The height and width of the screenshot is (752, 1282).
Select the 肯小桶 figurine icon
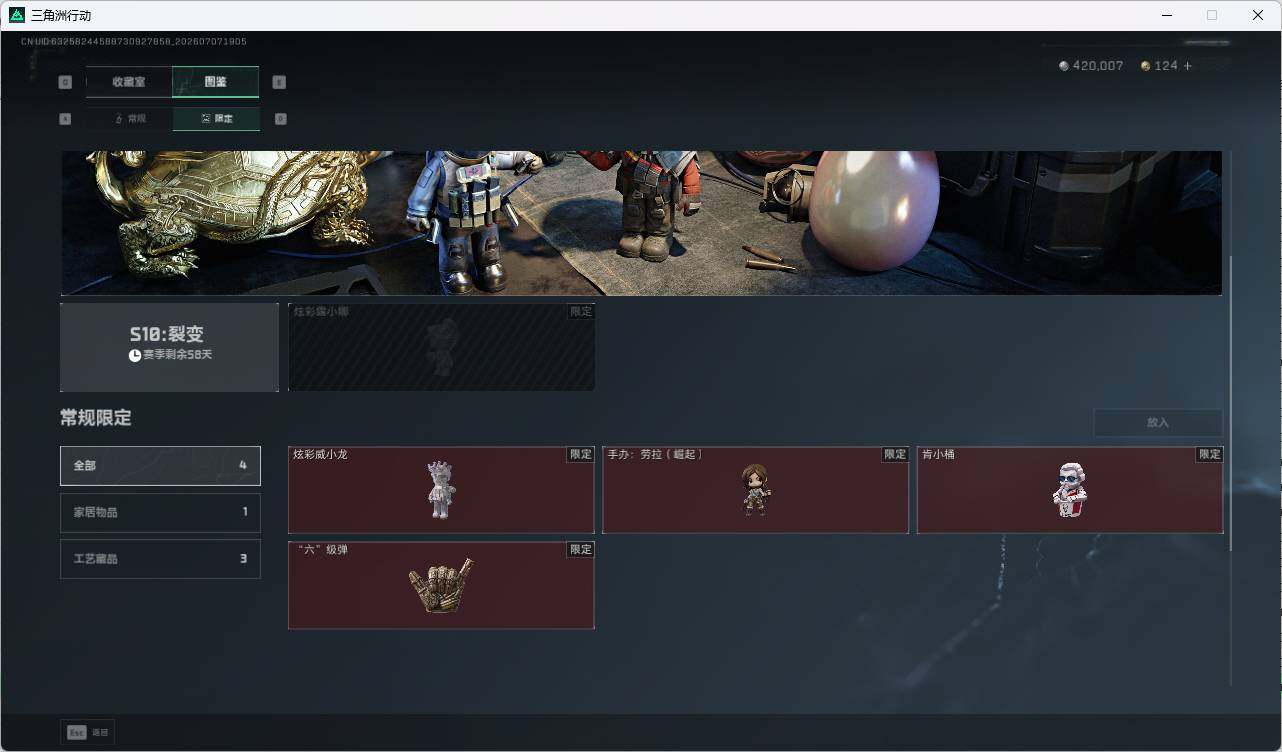(1070, 490)
